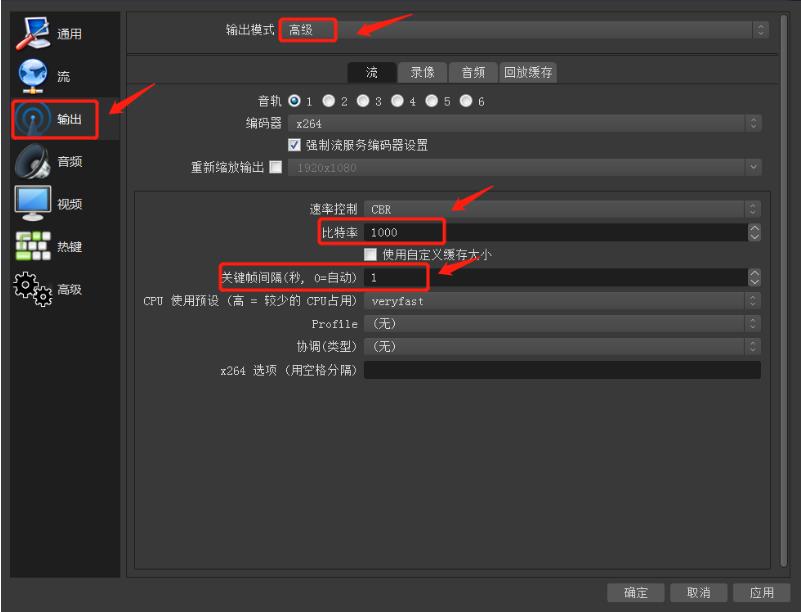
Task: Open the Profile (无) dropdown
Action: coord(562,323)
